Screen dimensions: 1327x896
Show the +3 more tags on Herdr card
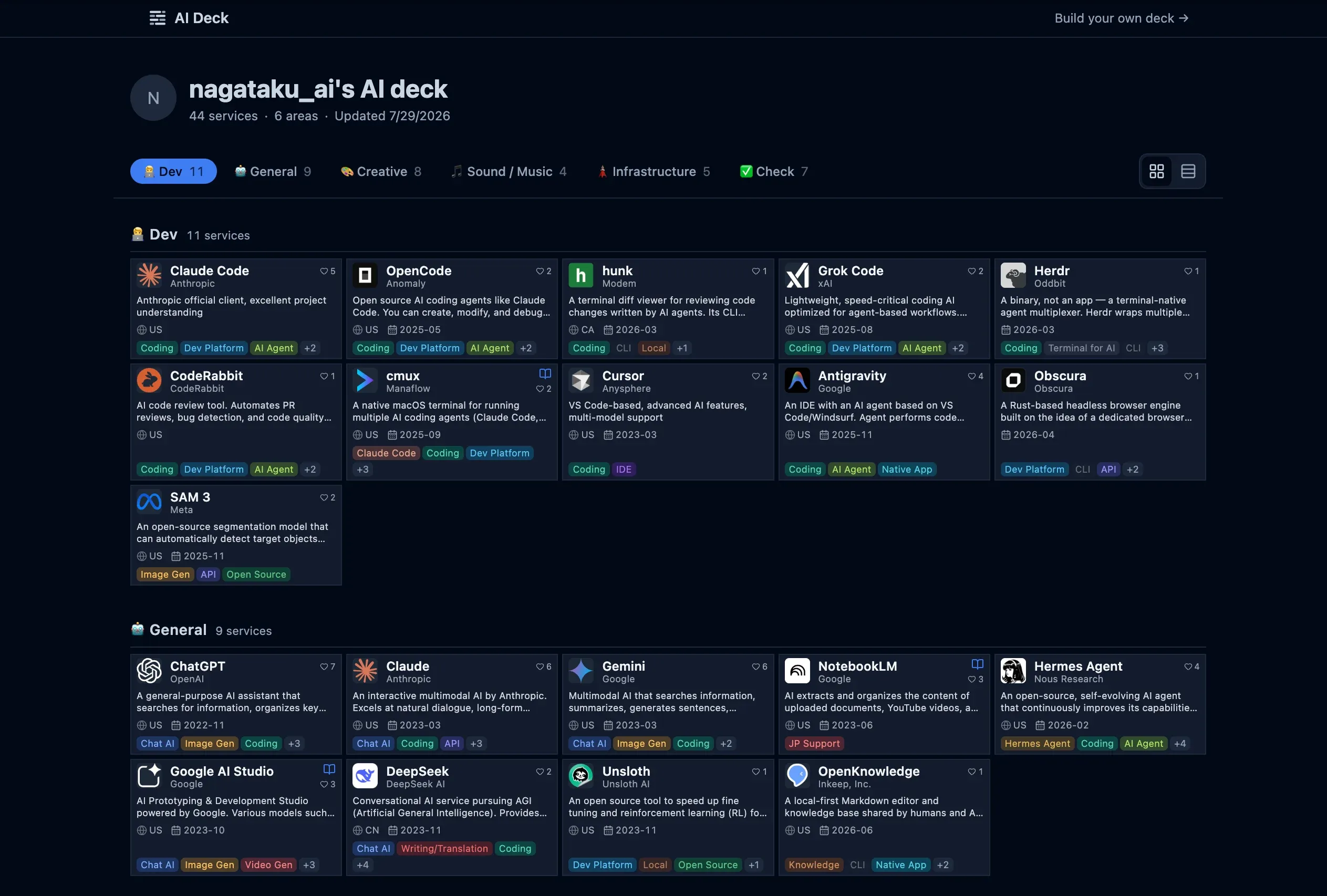coord(1157,348)
